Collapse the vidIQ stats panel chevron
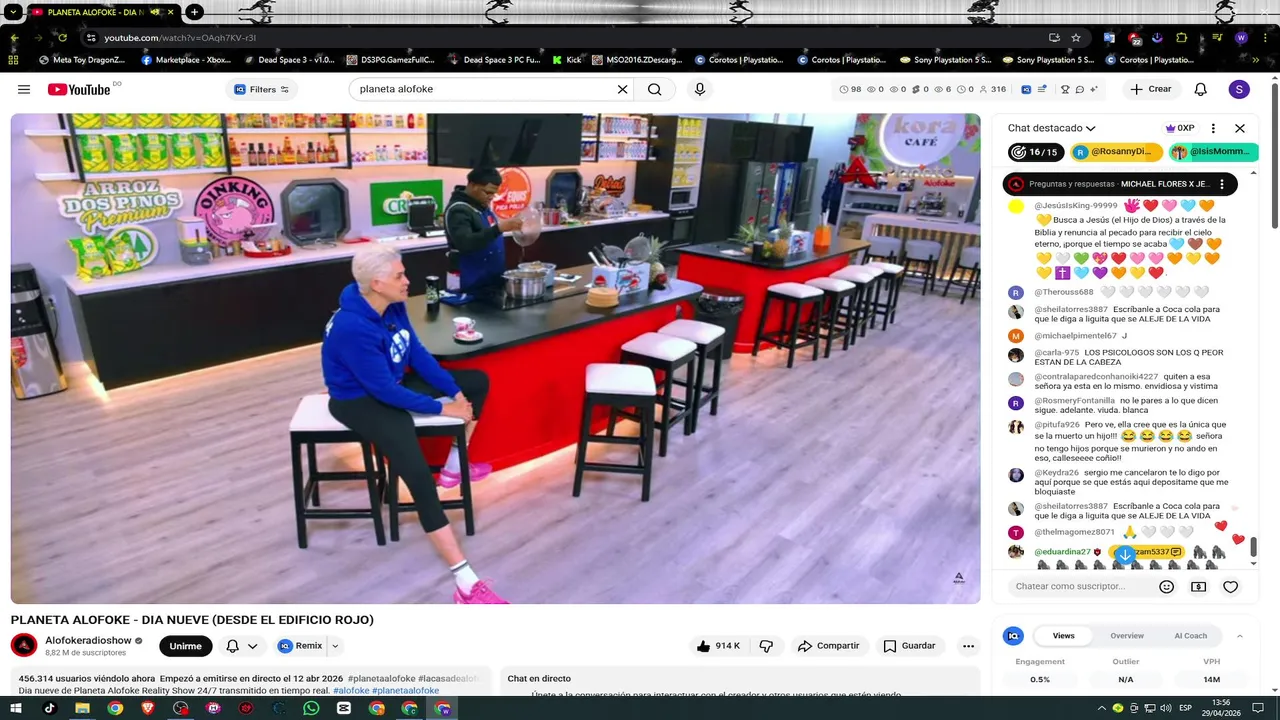Image resolution: width=1280 pixels, height=720 pixels. [1240, 636]
